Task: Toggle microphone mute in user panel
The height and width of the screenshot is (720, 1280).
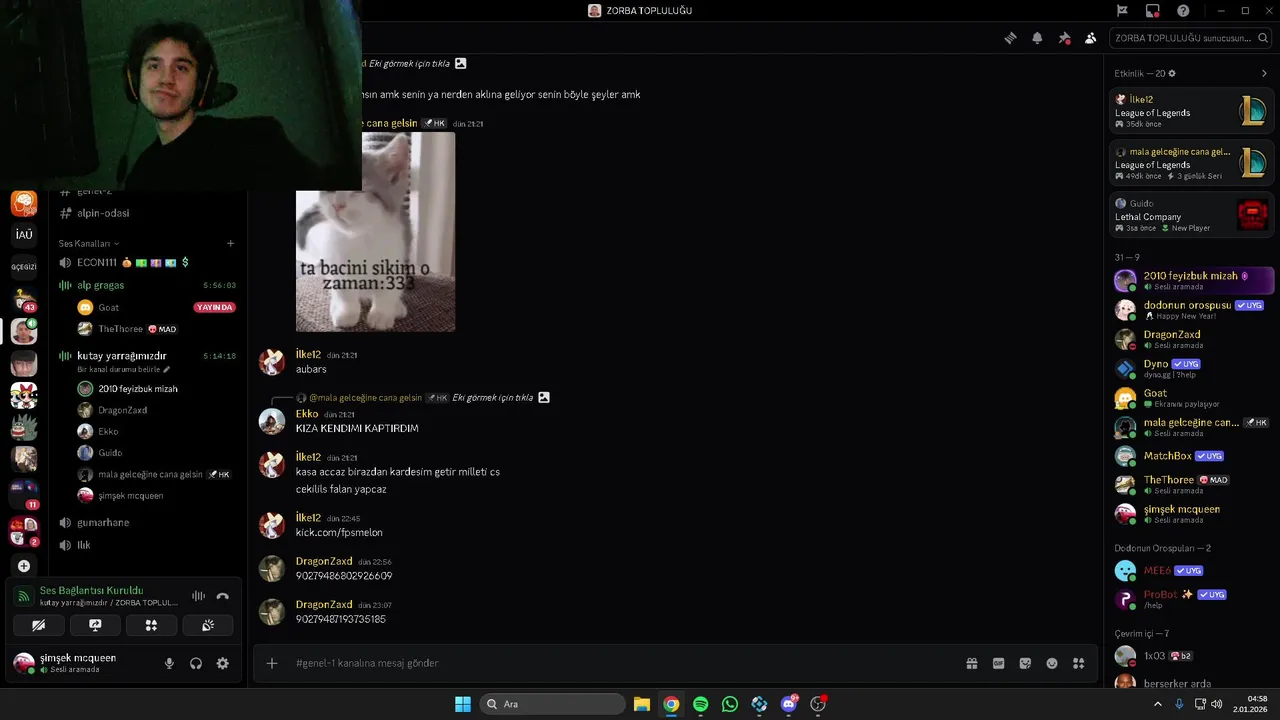Action: pyautogui.click(x=169, y=663)
